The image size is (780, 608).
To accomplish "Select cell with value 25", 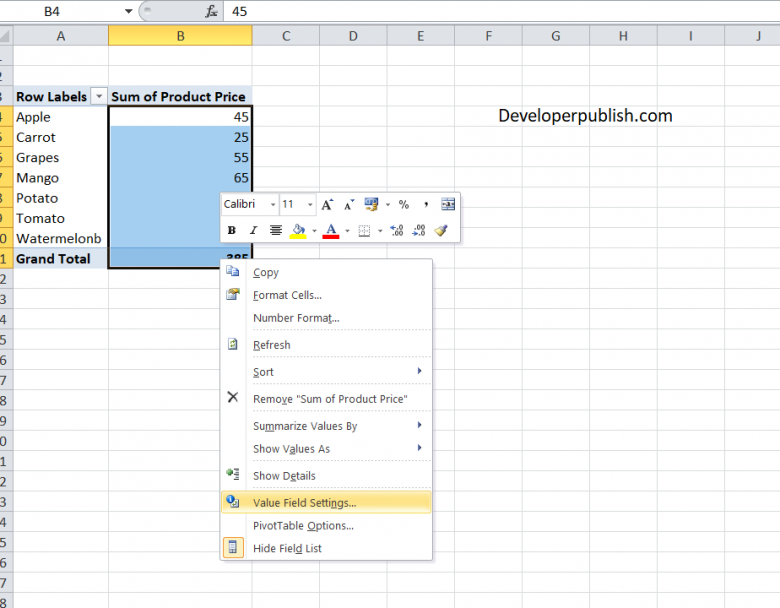I will [x=181, y=137].
